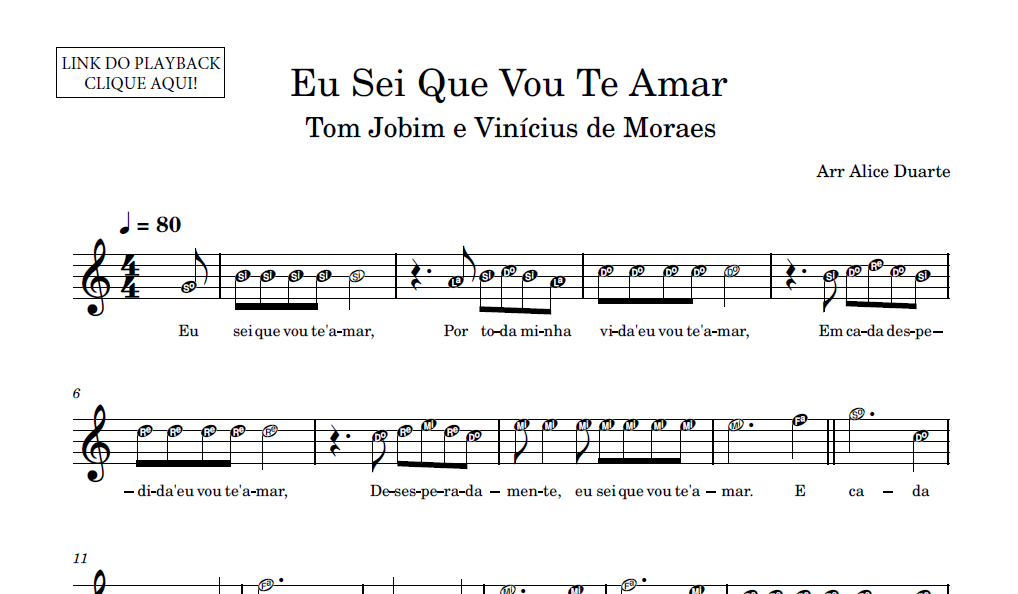
Task: Click the double barline before ca
Action: (x=832, y=443)
